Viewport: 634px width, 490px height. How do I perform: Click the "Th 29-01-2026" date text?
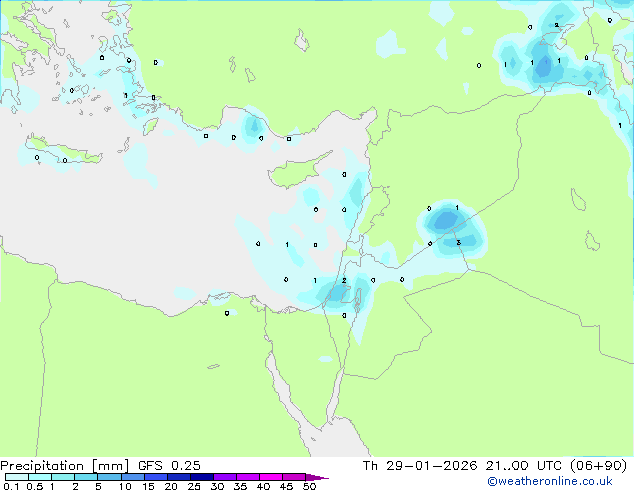(x=420, y=466)
